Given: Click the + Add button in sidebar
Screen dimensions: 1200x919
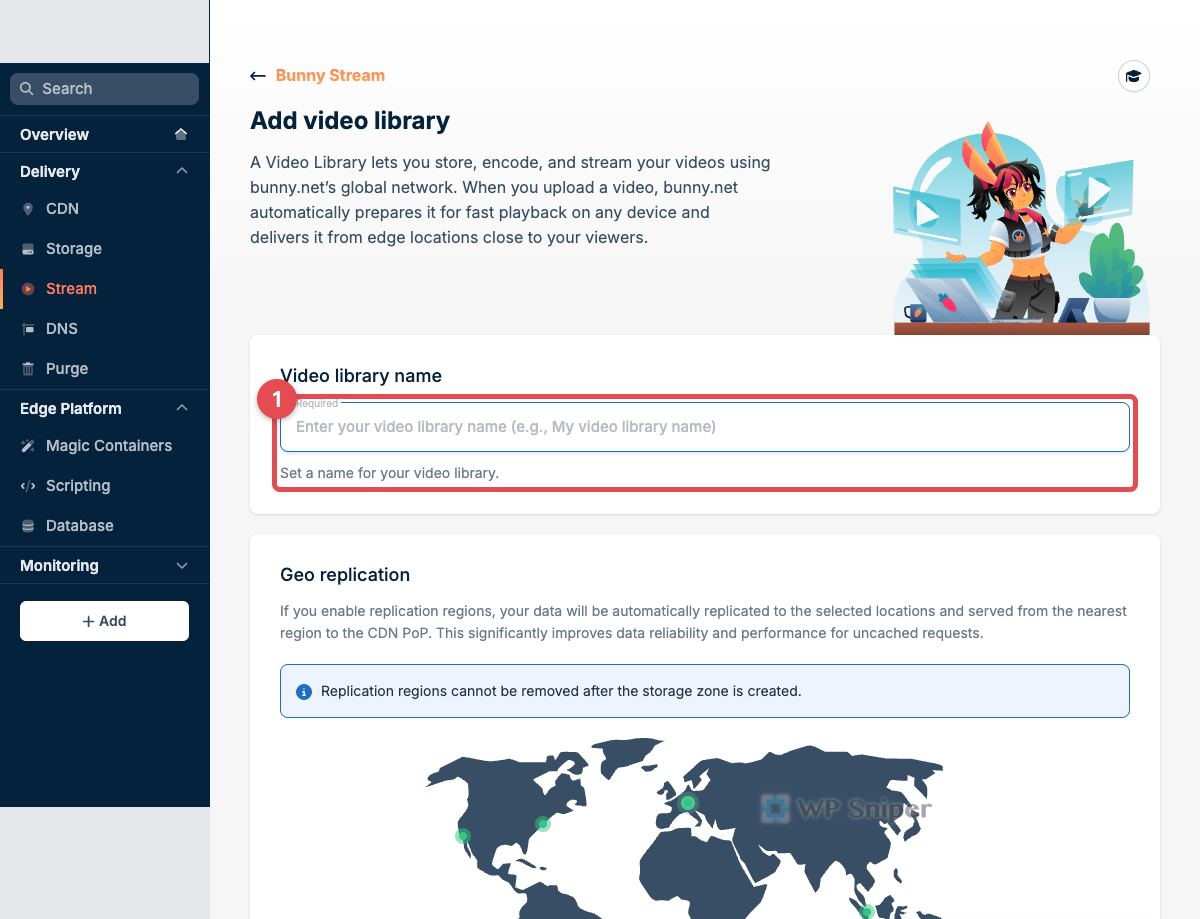Looking at the screenshot, I should pos(104,621).
